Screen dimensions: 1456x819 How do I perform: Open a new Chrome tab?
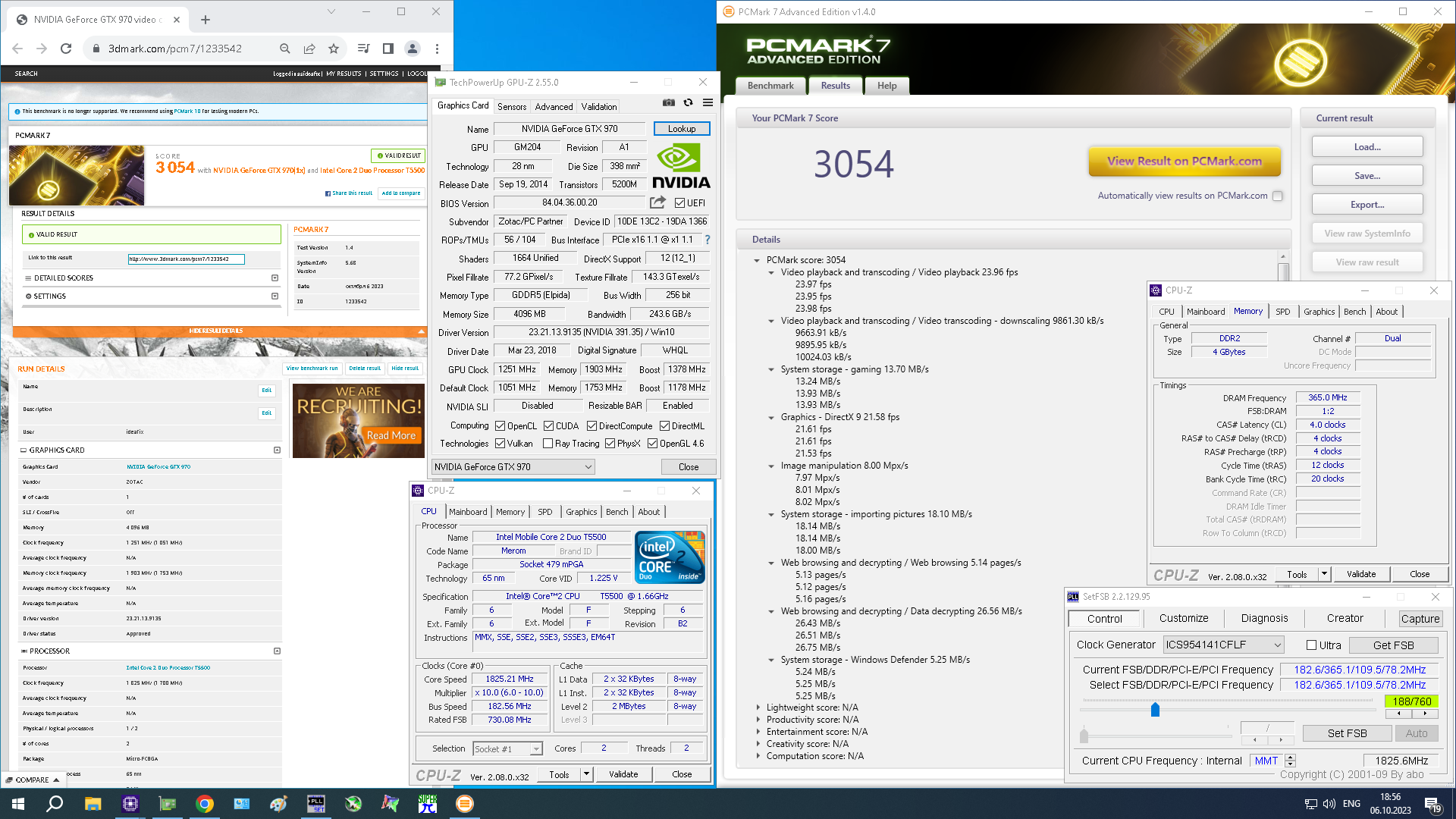pyautogui.click(x=206, y=20)
